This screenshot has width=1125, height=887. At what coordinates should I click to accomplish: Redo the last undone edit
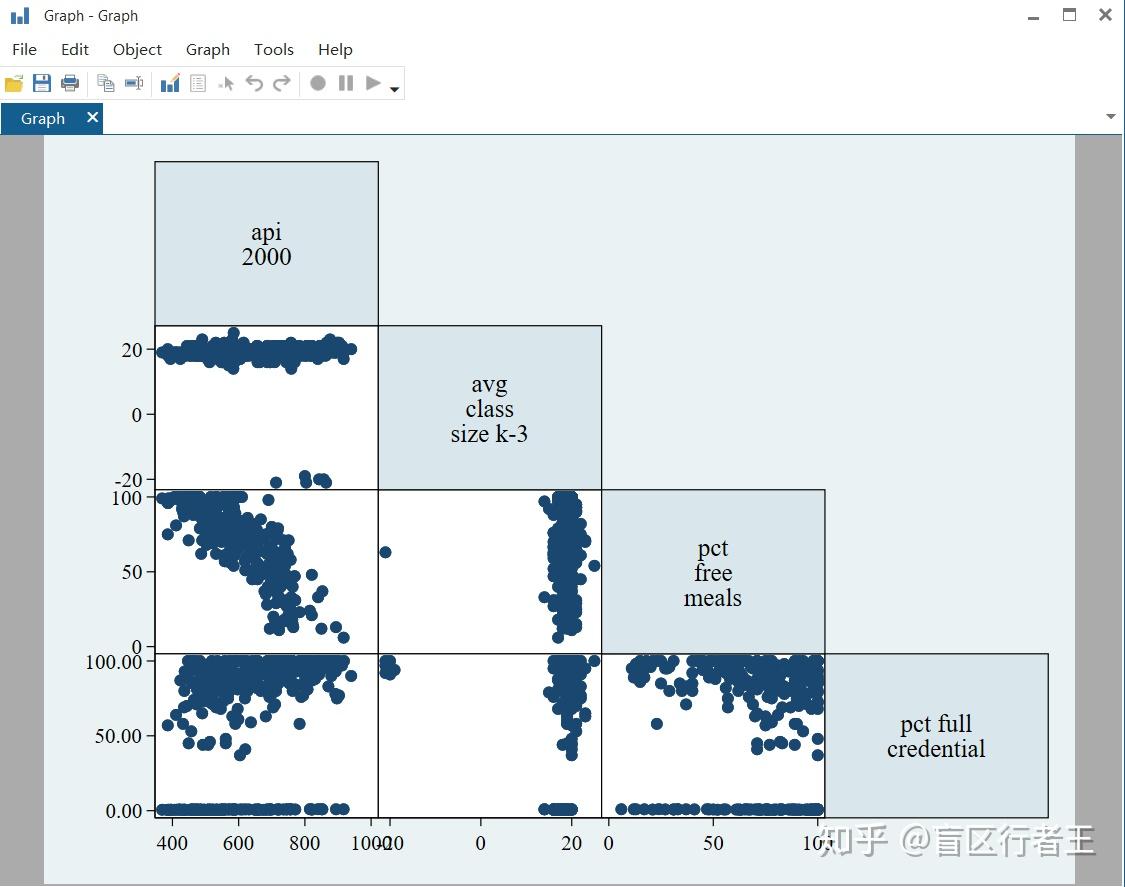pyautogui.click(x=281, y=83)
